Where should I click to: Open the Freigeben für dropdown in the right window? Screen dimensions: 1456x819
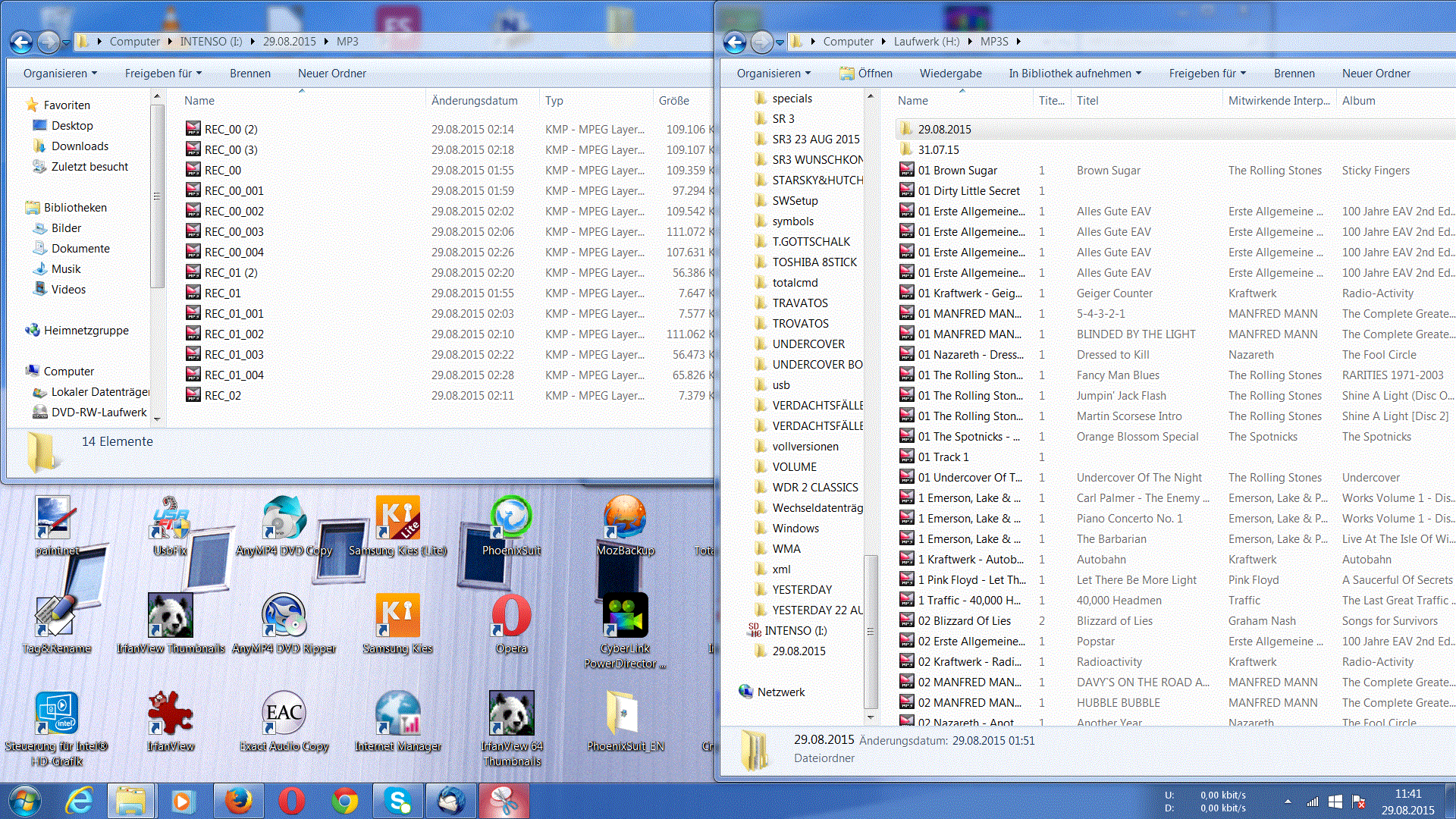tap(1207, 74)
